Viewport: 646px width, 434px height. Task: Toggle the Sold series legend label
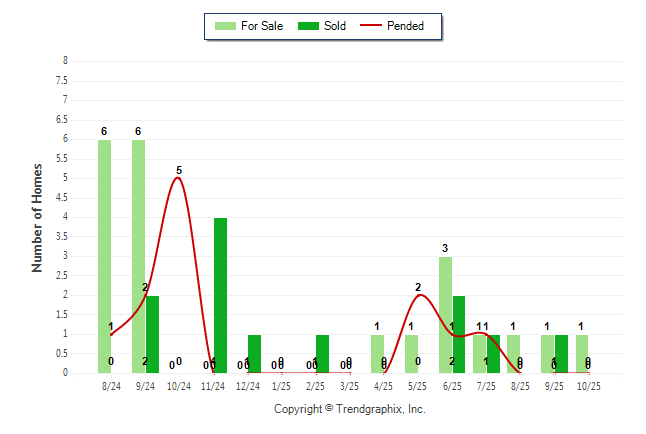click(x=335, y=26)
